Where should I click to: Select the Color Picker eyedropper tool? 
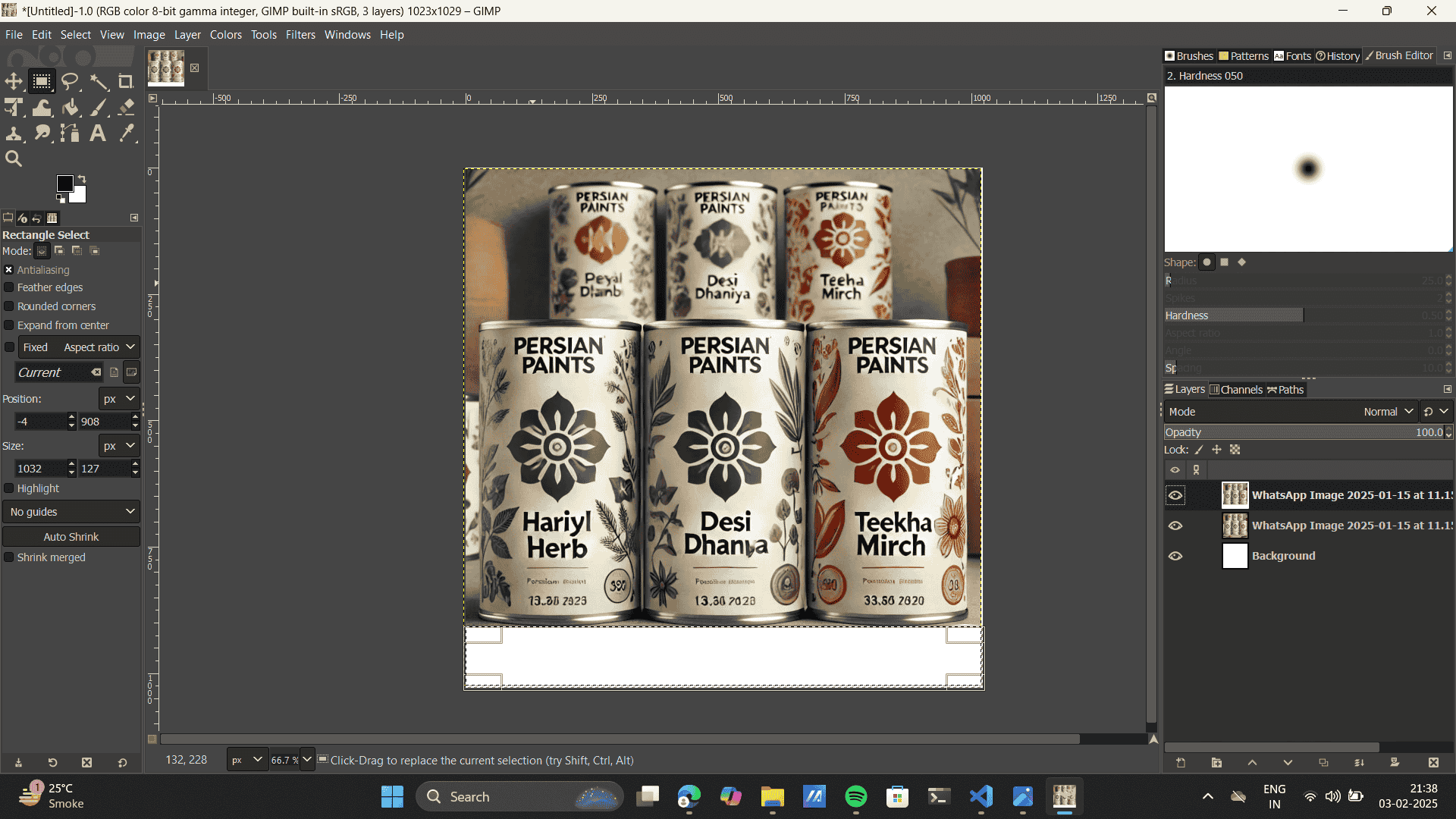pyautogui.click(x=126, y=133)
